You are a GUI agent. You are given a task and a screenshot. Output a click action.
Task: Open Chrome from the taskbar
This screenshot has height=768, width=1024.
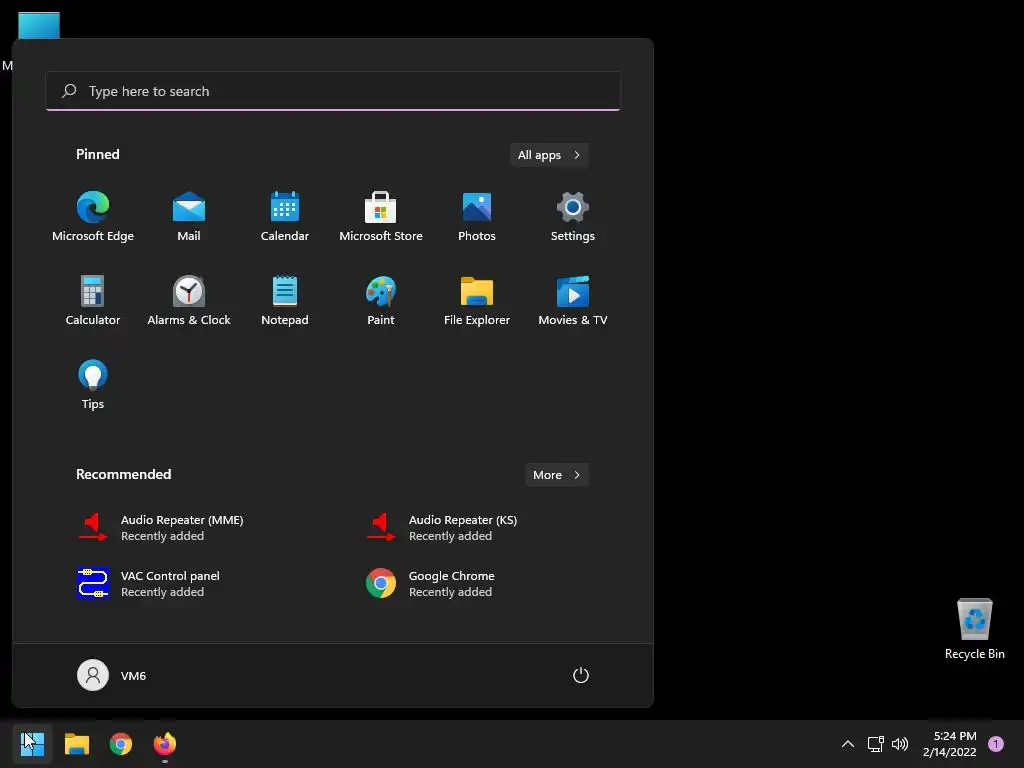point(121,744)
